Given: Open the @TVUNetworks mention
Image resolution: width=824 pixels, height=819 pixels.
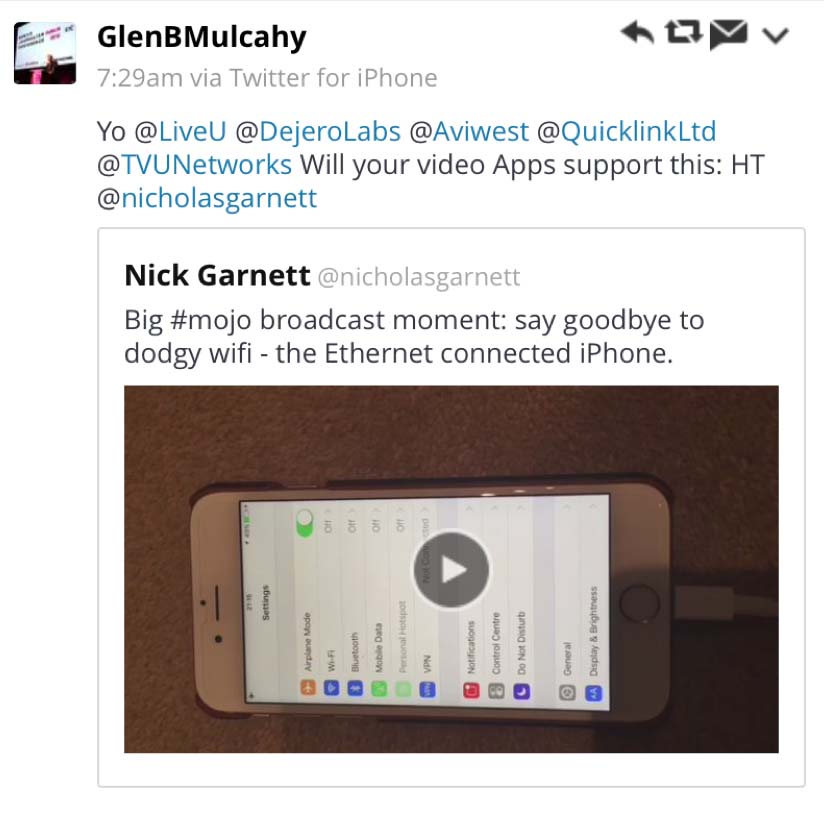Looking at the screenshot, I should [x=194, y=165].
